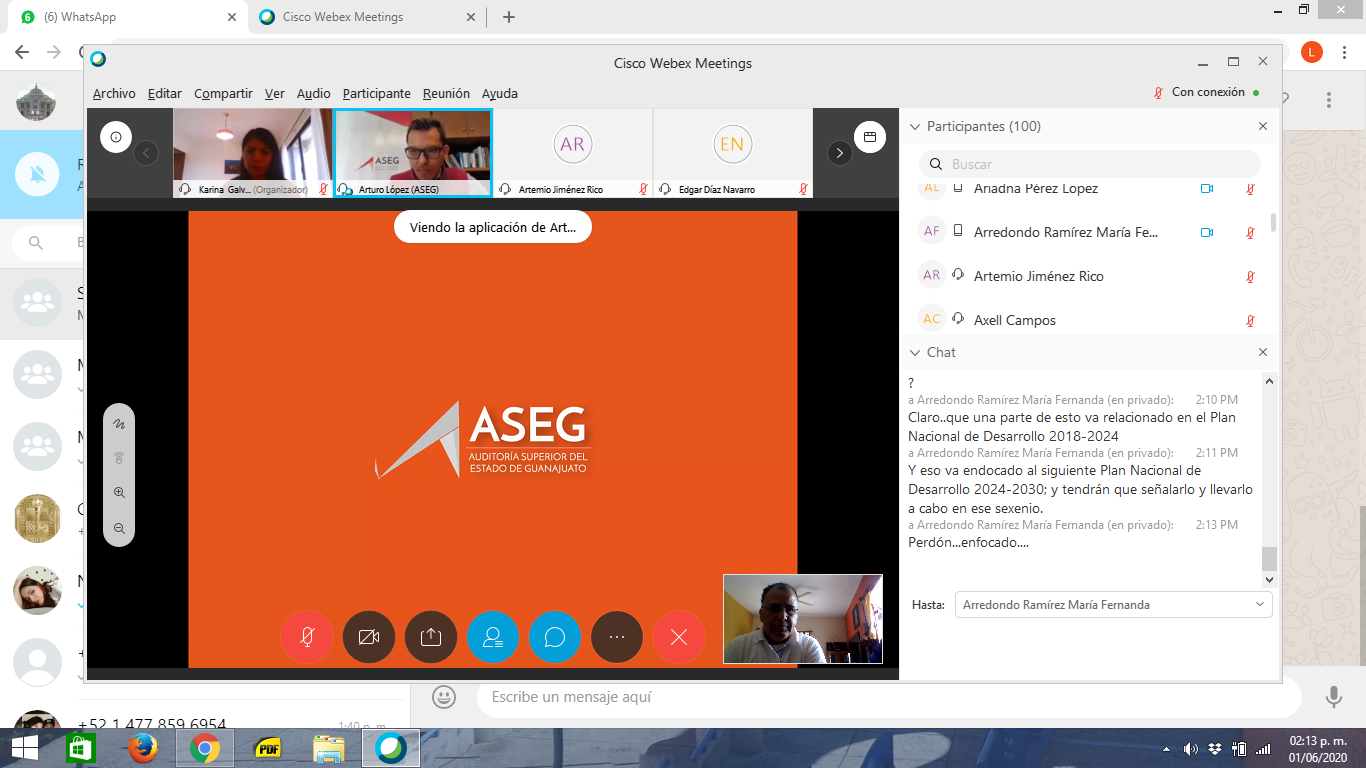
Task: Select Edgar Díaz Navarro video tile
Action: [x=733, y=153]
